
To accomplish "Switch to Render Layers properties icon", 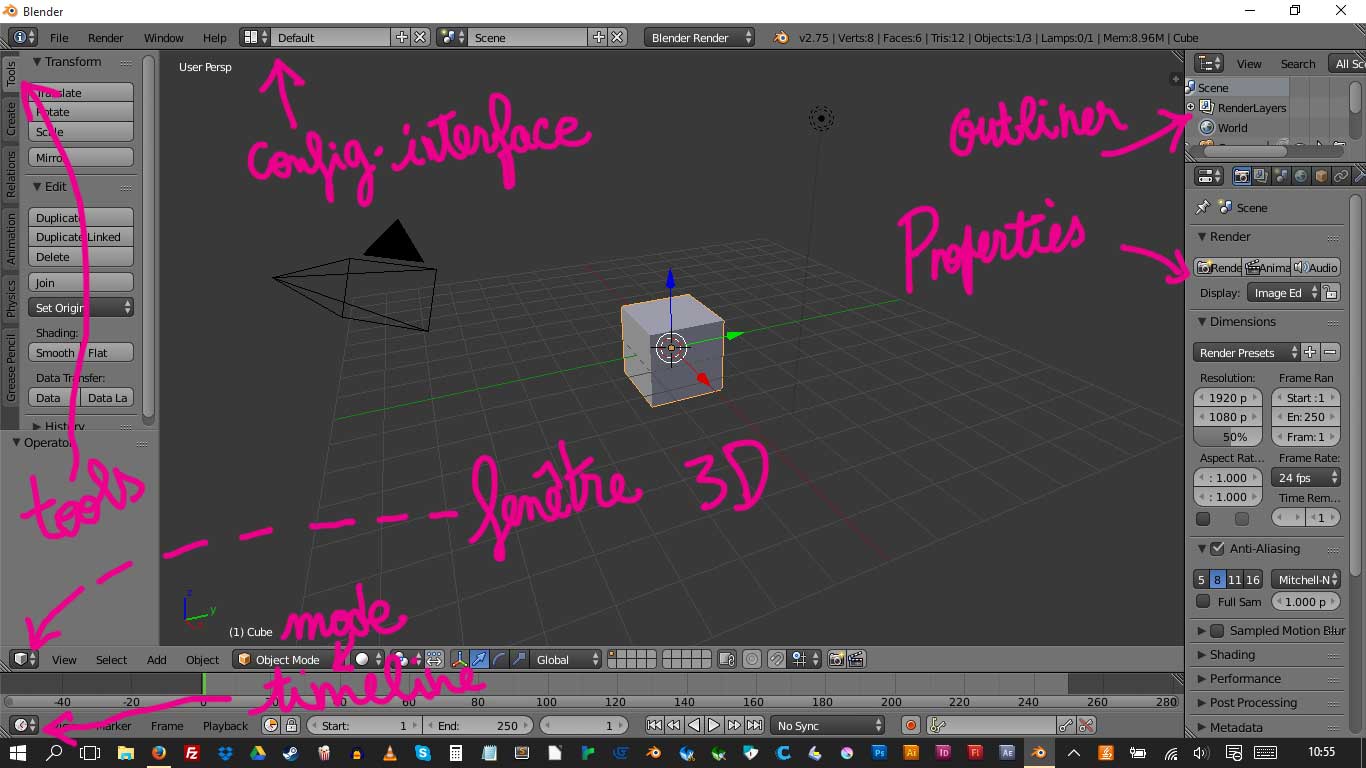I will (1261, 175).
